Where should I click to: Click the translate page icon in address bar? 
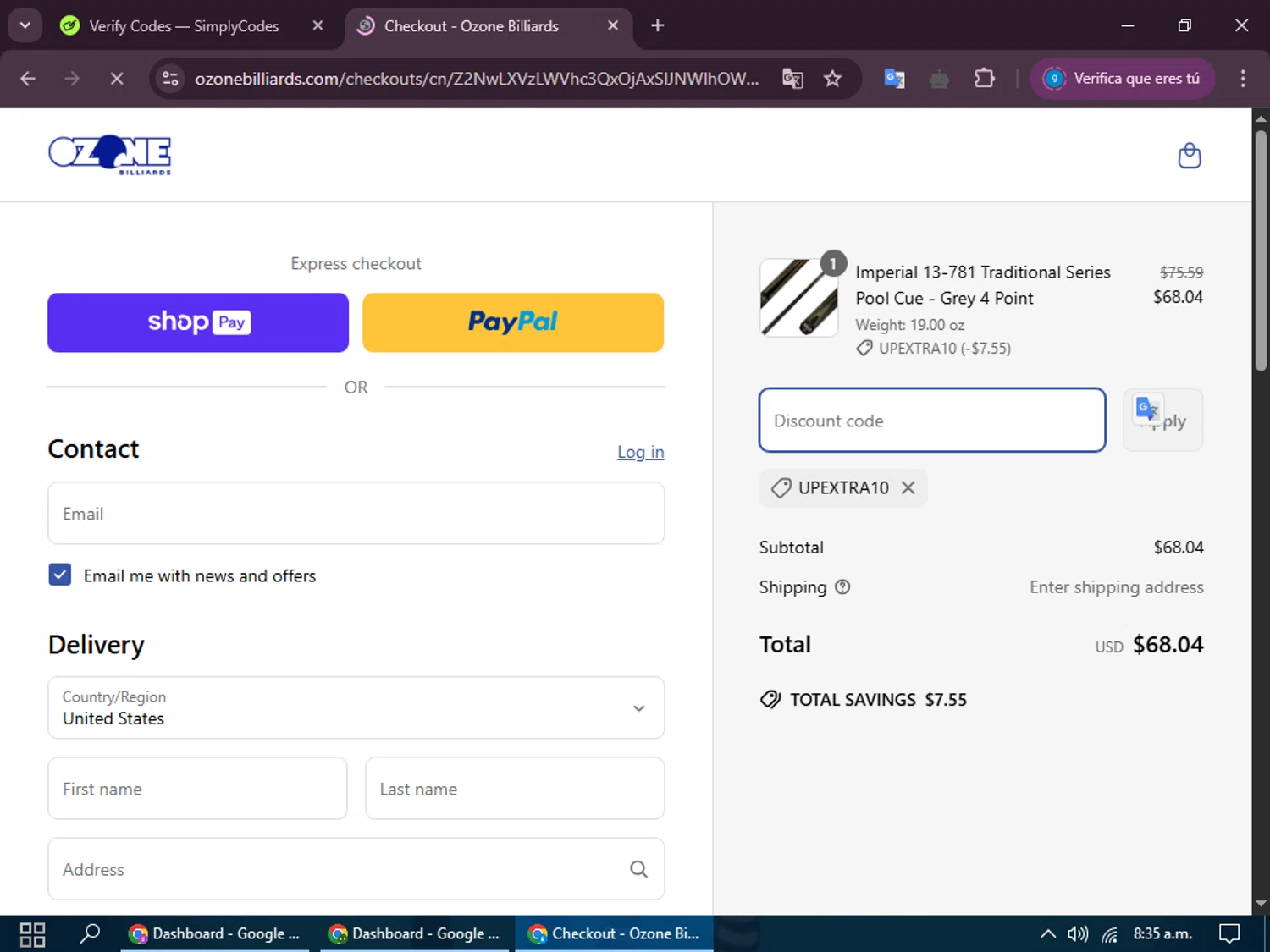pos(792,79)
